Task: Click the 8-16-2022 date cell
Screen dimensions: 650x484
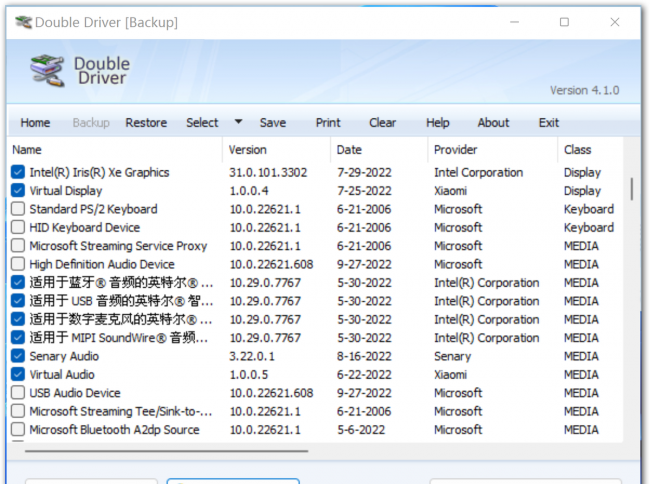Action: [x=364, y=356]
